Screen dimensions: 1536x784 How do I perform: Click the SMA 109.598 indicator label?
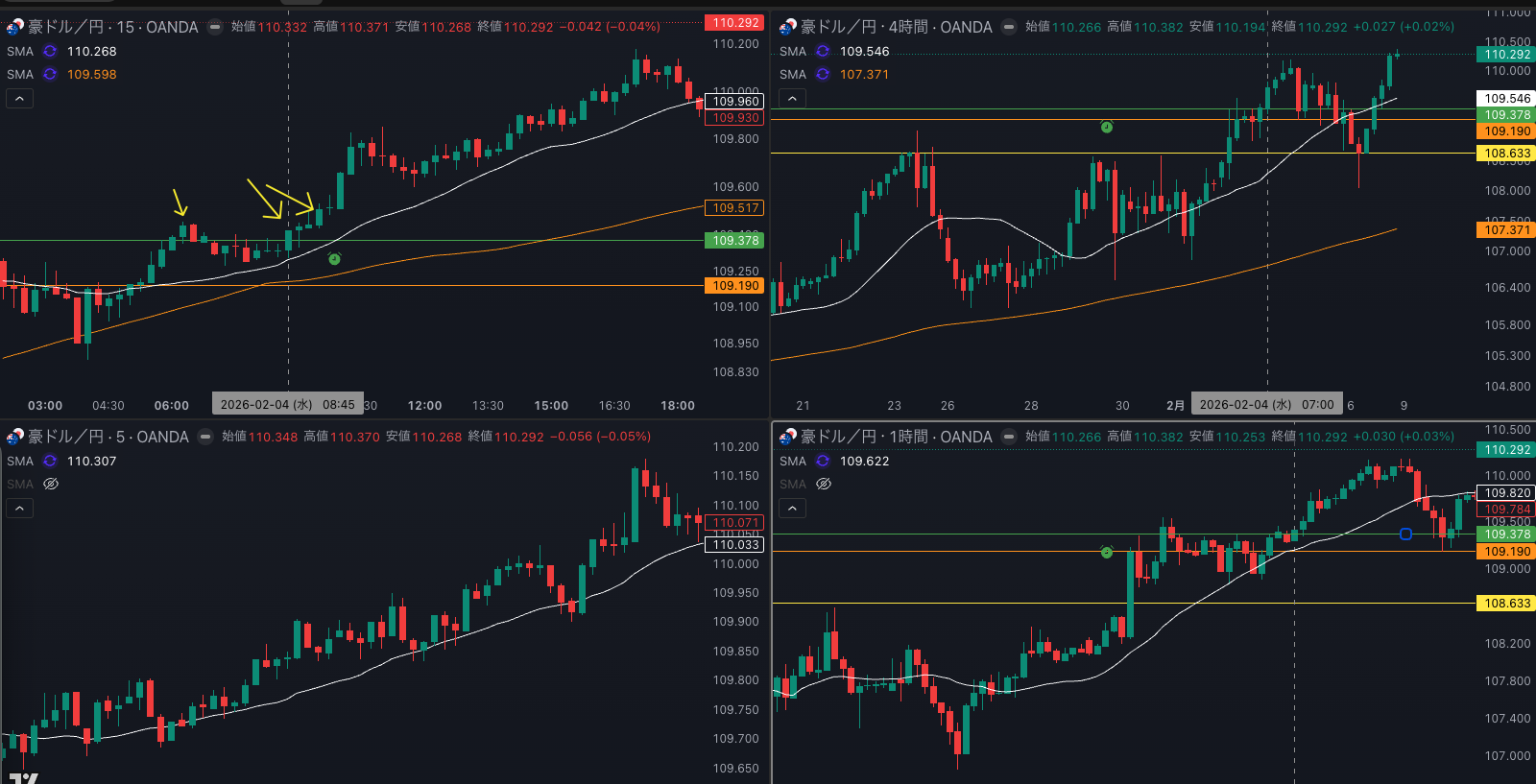(x=61, y=75)
